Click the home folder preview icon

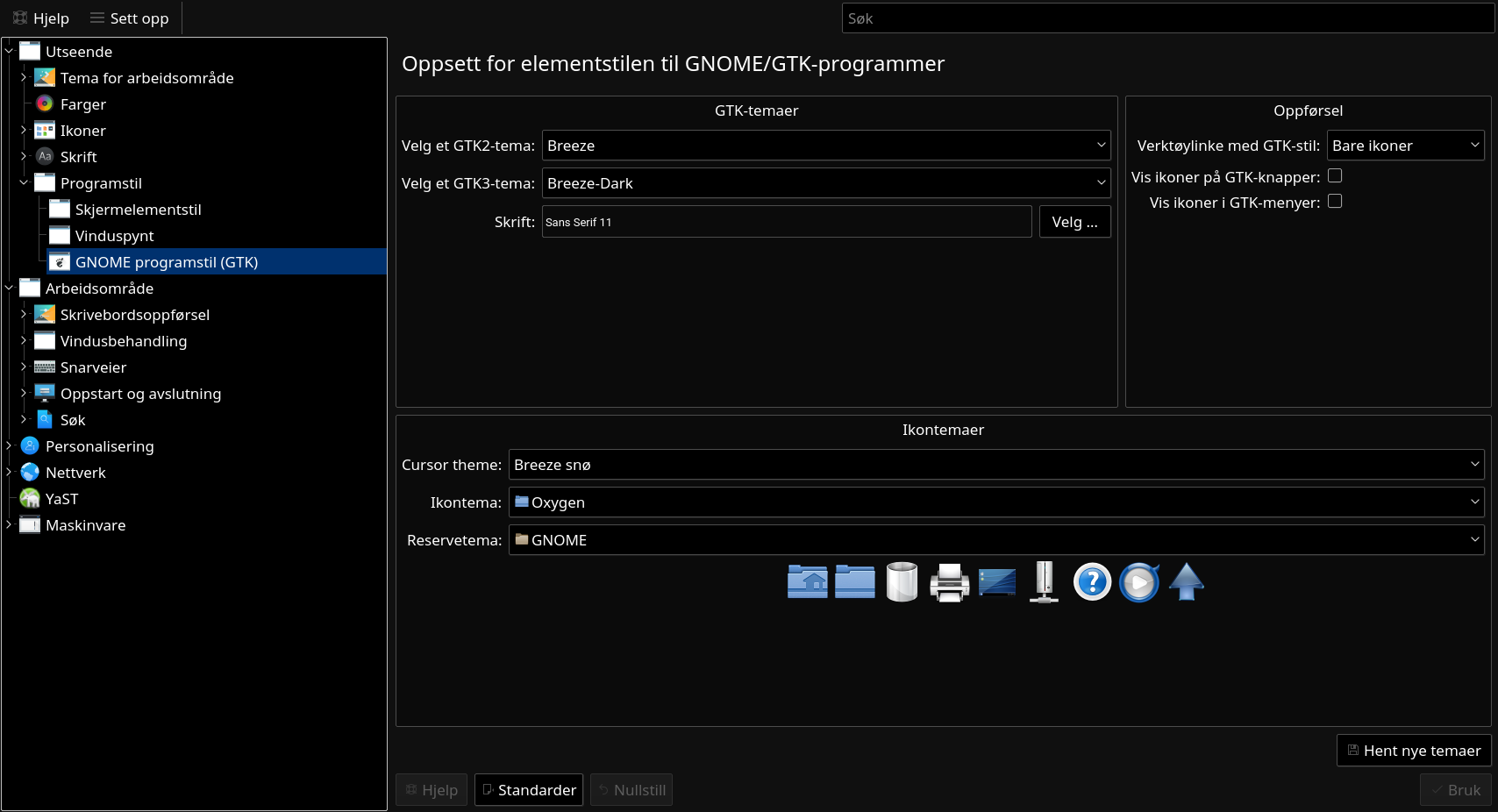[808, 581]
